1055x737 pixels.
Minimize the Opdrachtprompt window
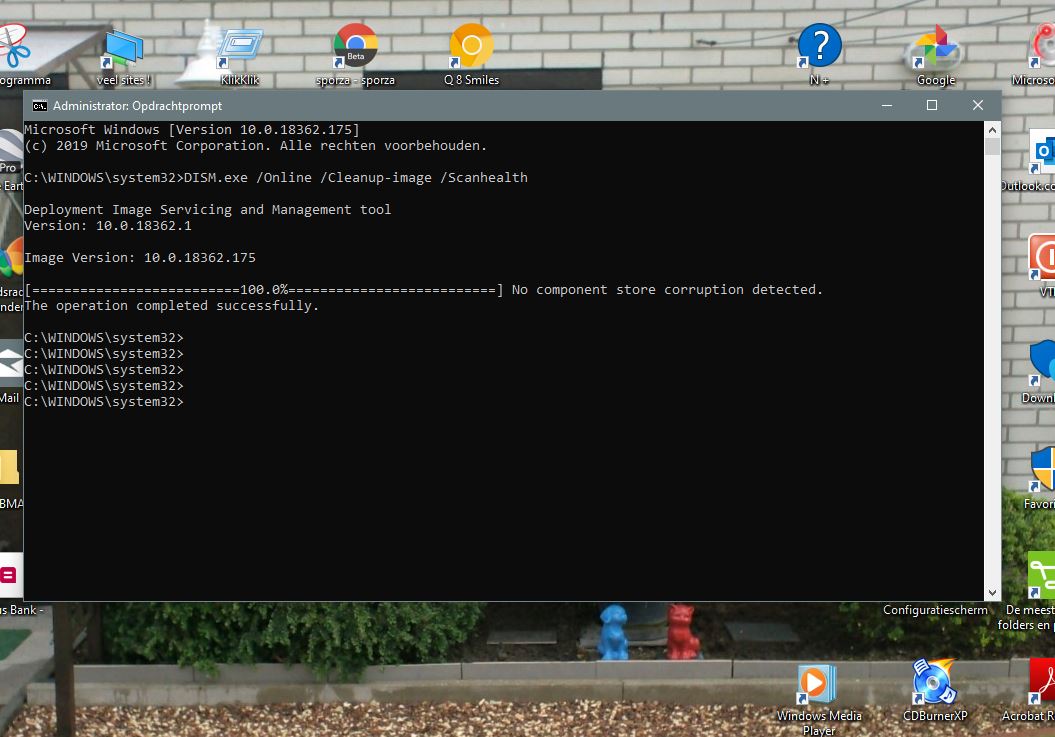coord(886,106)
